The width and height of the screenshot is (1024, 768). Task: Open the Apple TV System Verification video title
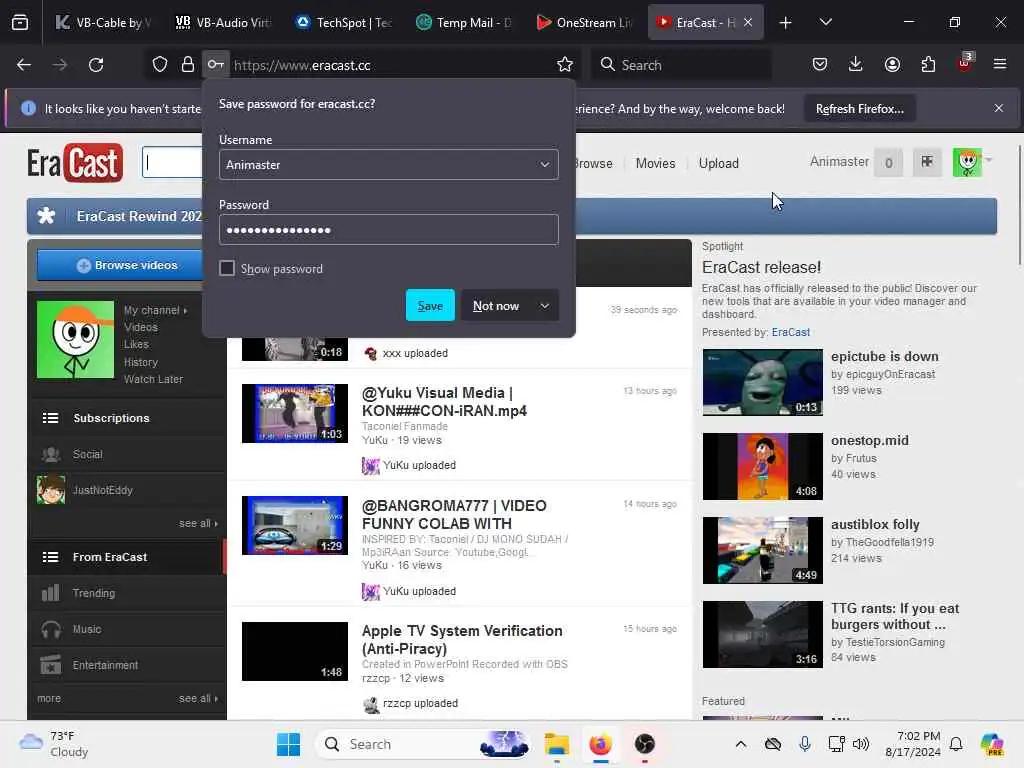(462, 639)
